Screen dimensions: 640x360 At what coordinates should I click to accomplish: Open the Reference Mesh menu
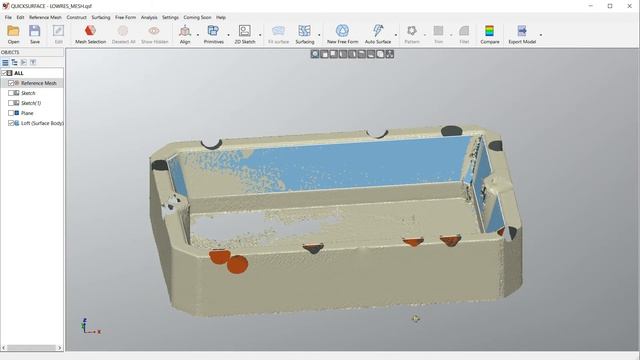(x=45, y=18)
